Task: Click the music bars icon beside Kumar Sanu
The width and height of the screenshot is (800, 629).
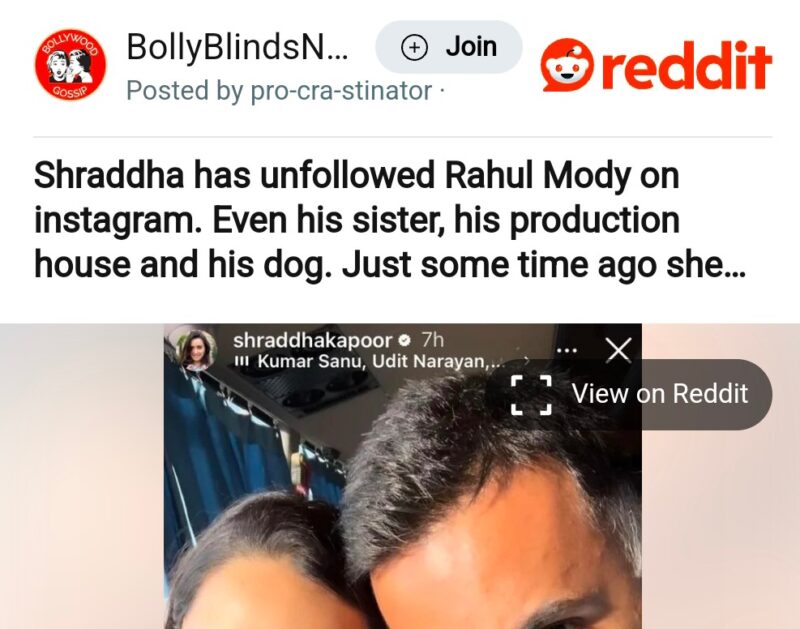Action: coord(241,362)
